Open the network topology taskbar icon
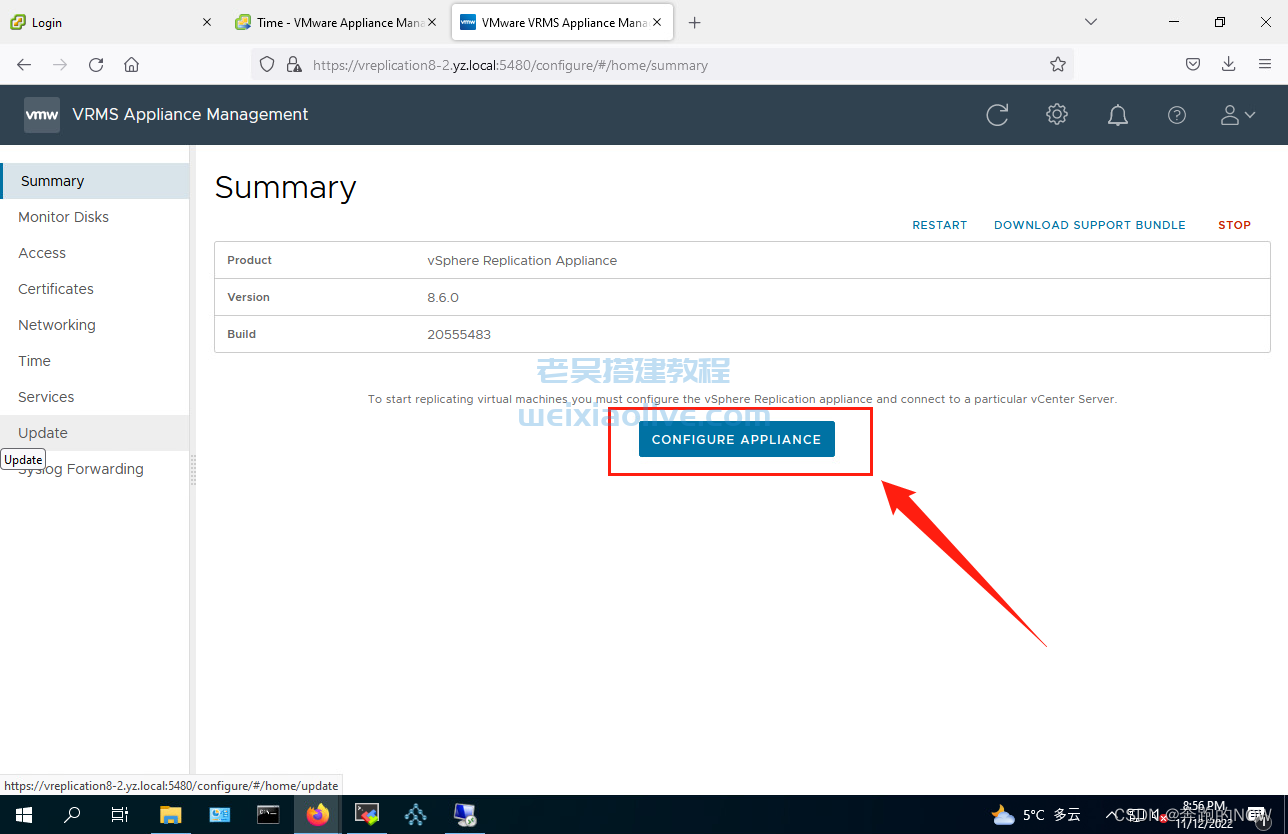This screenshot has height=834, width=1288. [416, 815]
